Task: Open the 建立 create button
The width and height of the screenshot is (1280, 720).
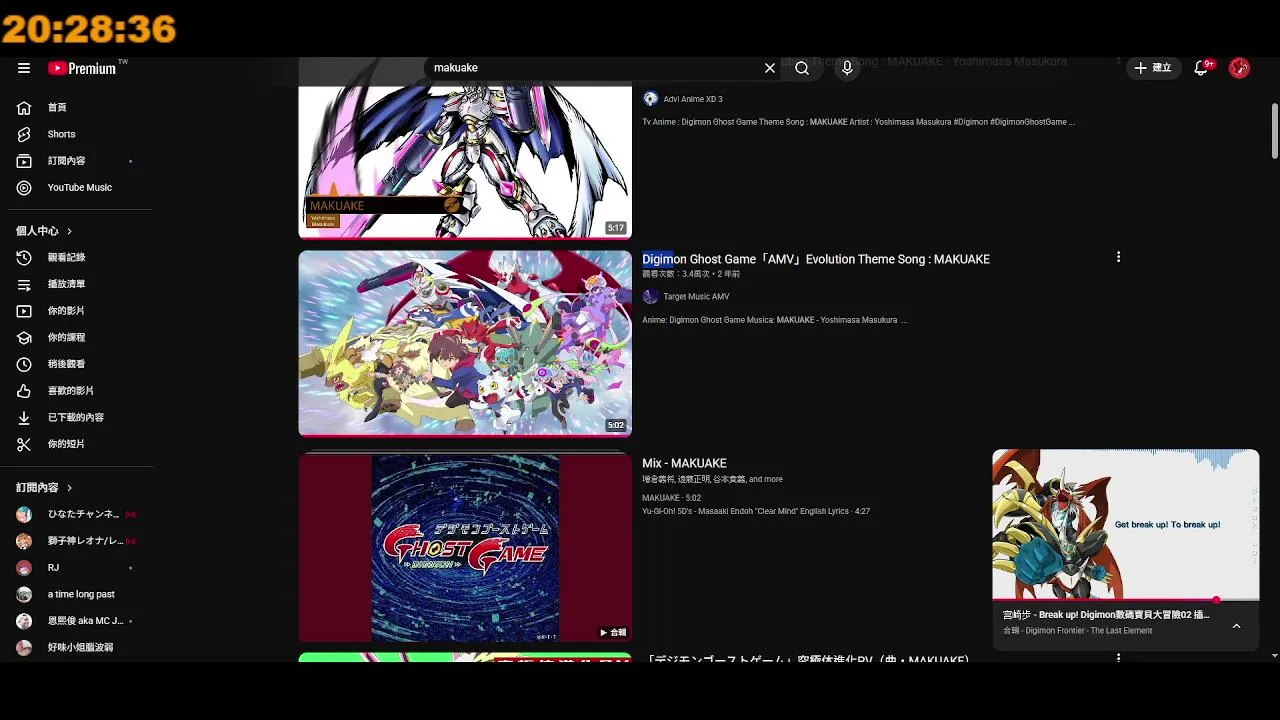Action: (1152, 68)
